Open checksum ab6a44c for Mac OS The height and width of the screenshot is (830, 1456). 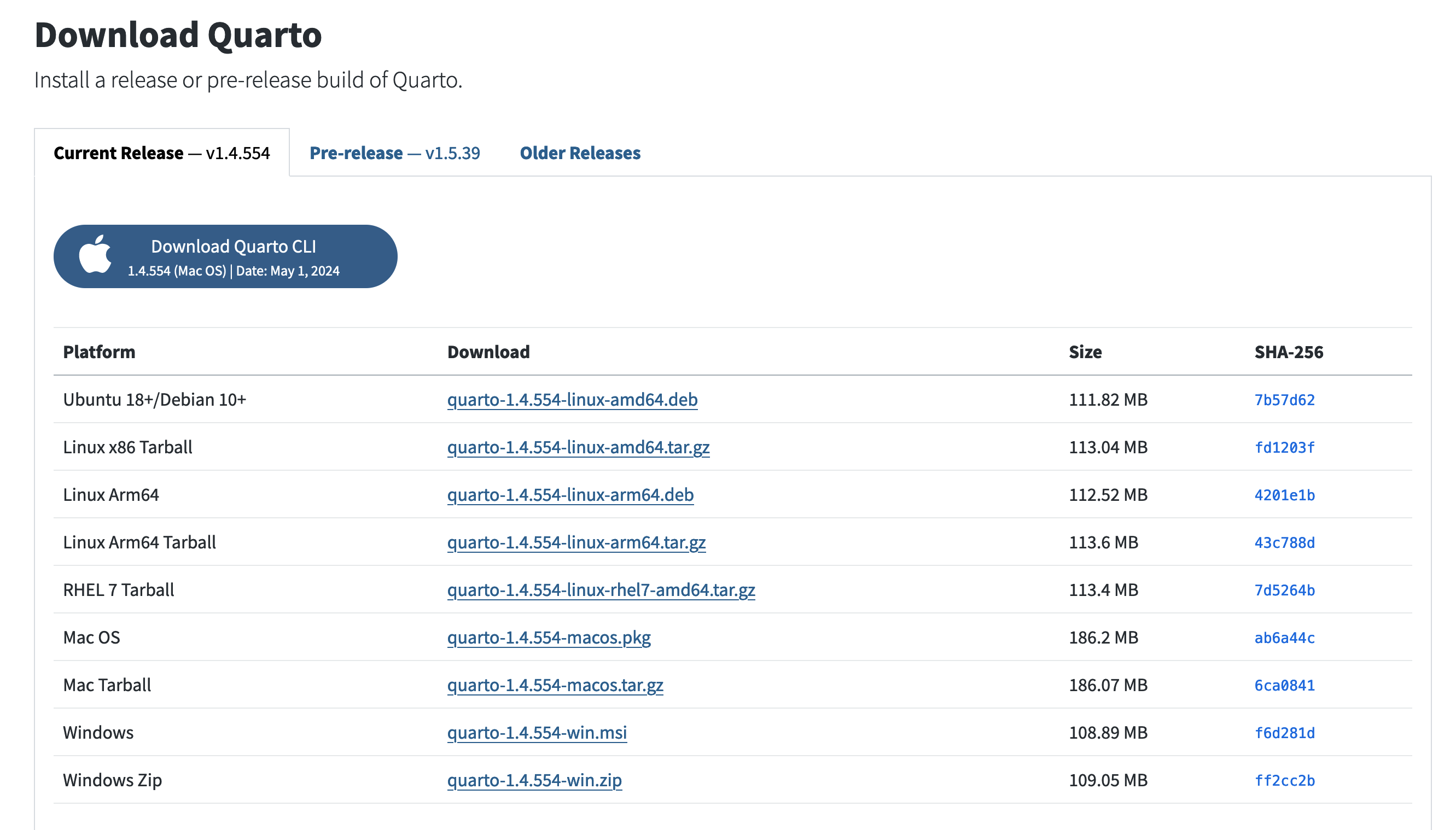coord(1284,638)
